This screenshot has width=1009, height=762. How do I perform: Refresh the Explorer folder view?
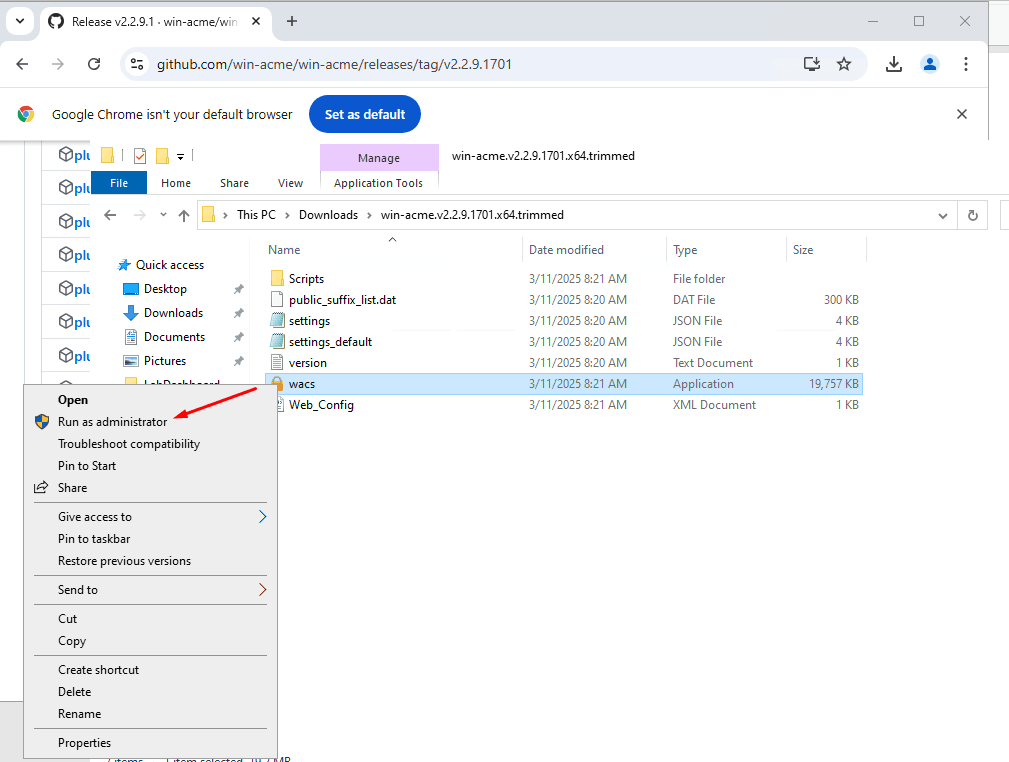[973, 215]
